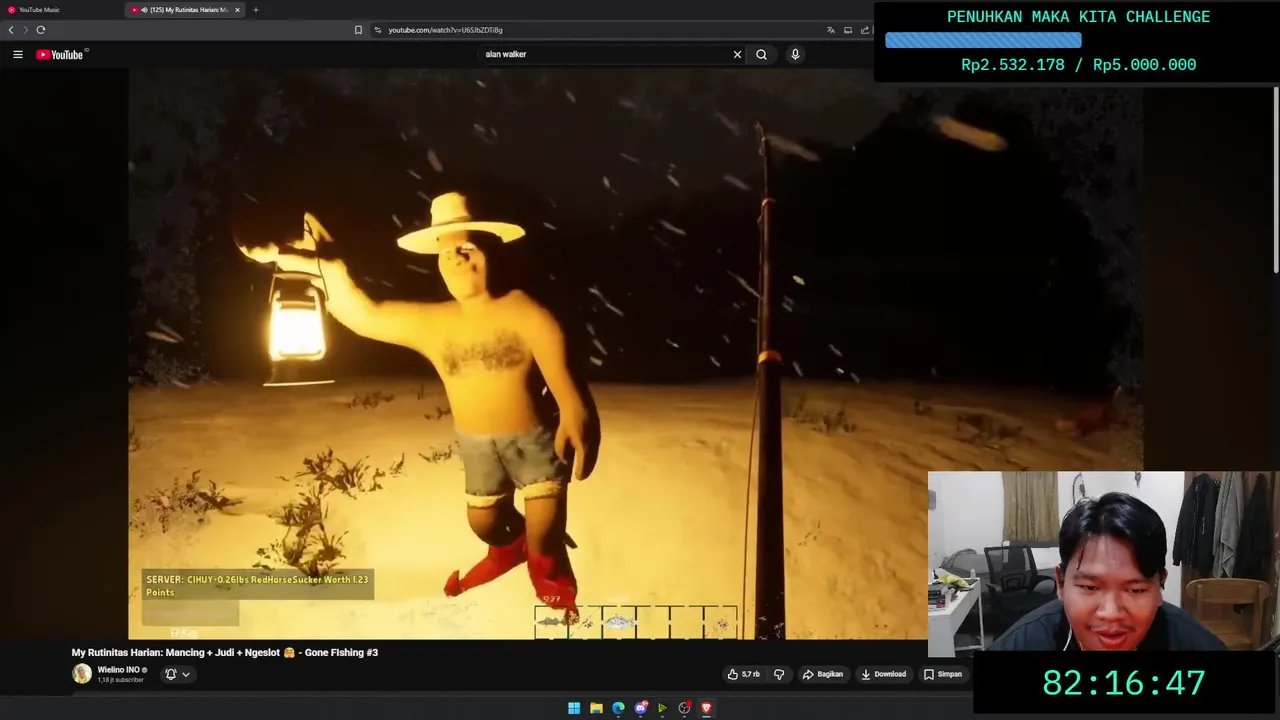Open File Explorer from the taskbar
Image resolution: width=1280 pixels, height=720 pixels.
[x=596, y=708]
